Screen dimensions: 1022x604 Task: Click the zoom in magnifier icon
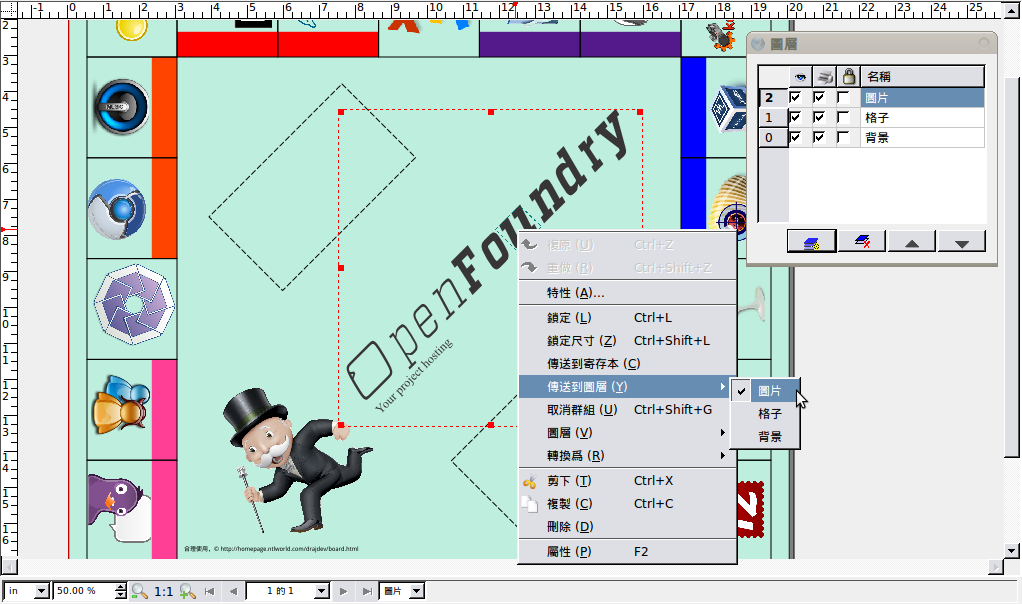[188, 591]
